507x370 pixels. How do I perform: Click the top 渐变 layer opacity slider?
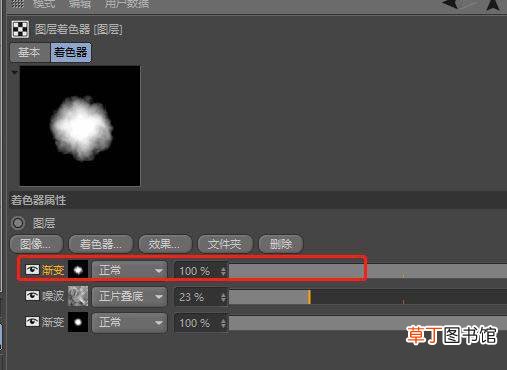pyautogui.click(x=368, y=271)
